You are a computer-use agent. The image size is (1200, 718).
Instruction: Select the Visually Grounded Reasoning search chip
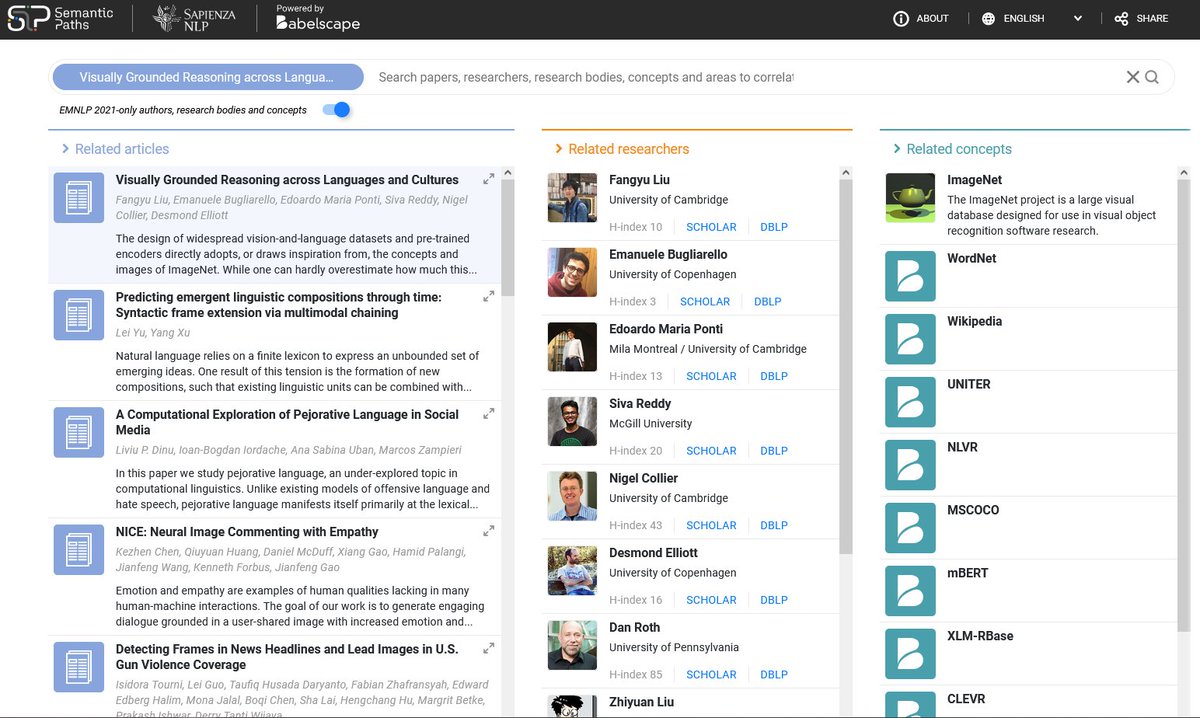tap(206, 77)
